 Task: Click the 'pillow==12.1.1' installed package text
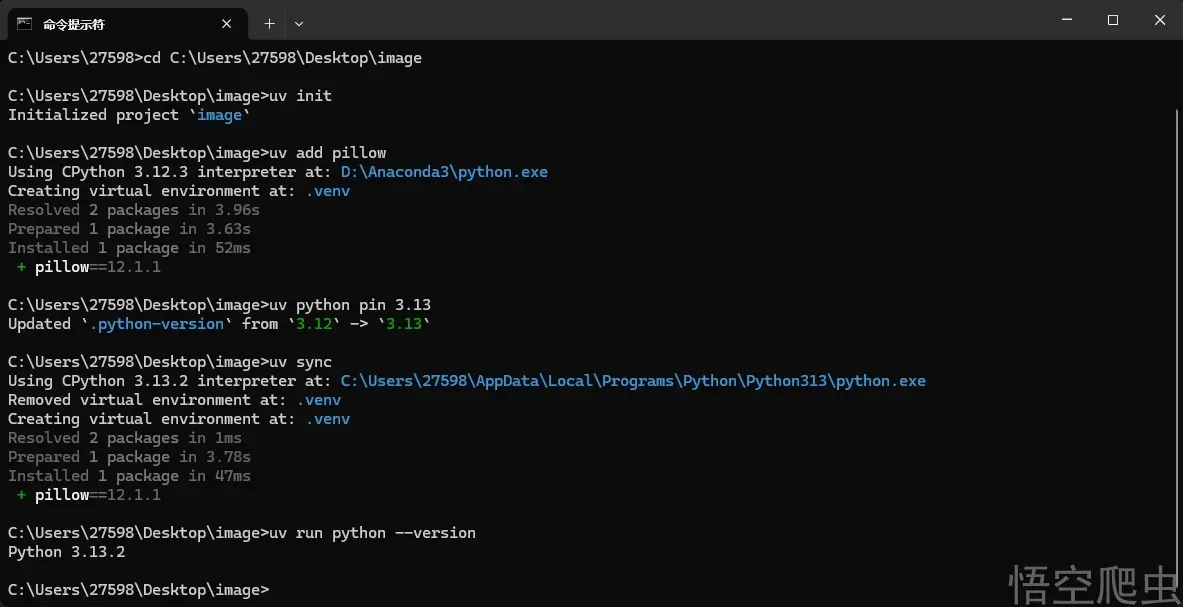[98, 494]
